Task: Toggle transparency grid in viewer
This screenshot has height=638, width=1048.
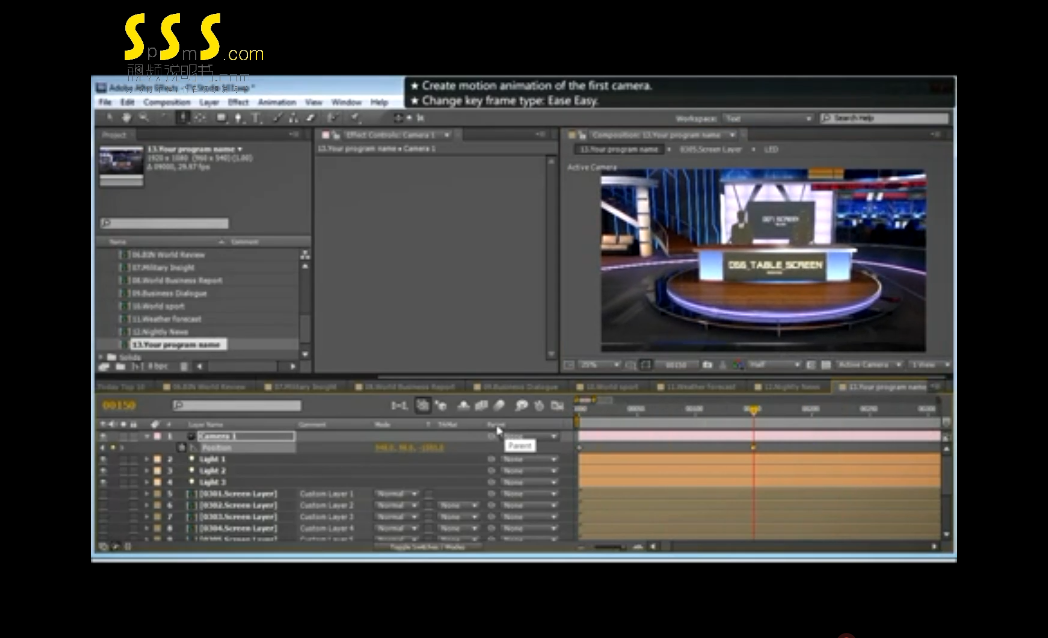Action: (826, 365)
